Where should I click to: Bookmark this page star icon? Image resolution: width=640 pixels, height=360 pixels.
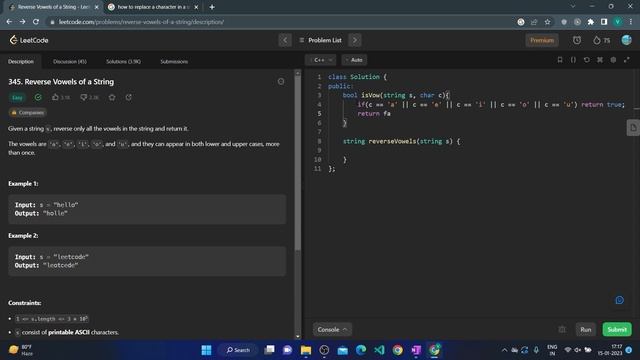pos(547,22)
